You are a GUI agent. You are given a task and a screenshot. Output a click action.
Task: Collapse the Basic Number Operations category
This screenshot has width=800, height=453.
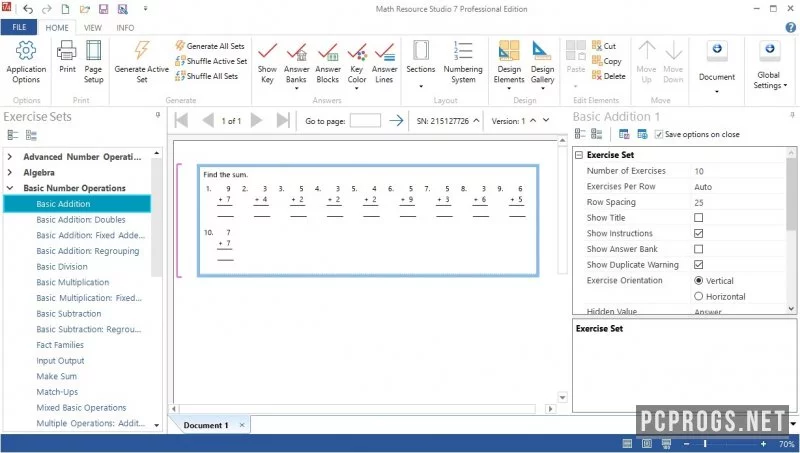click(10, 188)
